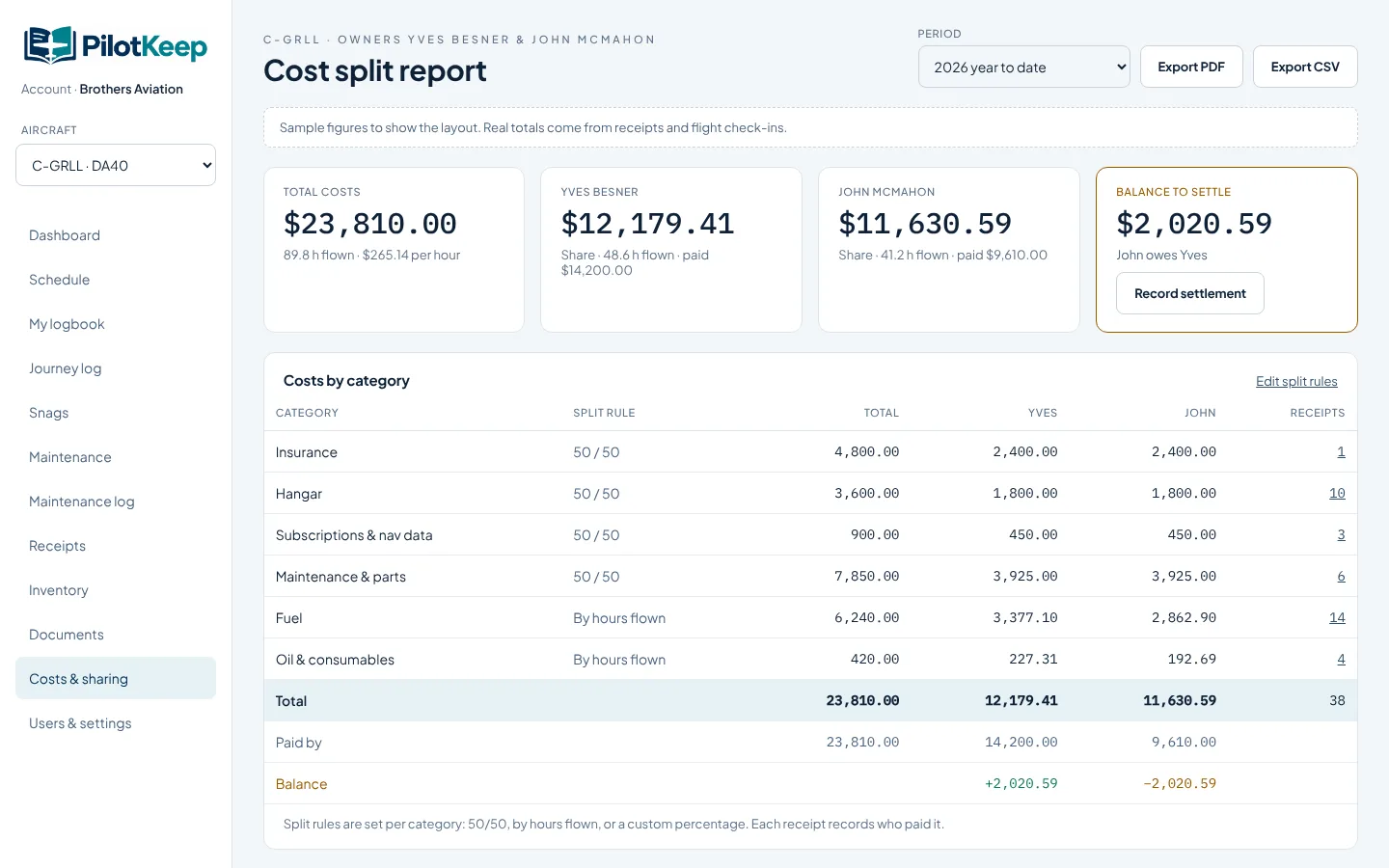Click John McMahon's share amount $11,630.59
This screenshot has width=1389, height=868.
pos(925,224)
